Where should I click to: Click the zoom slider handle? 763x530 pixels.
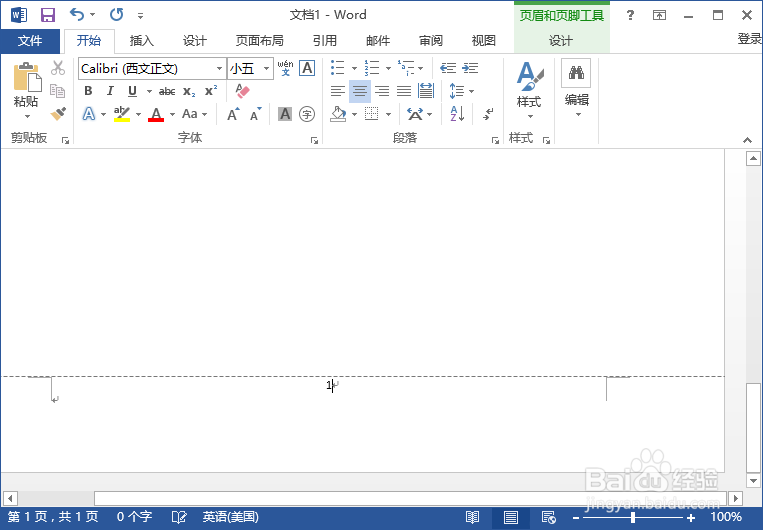[x=633, y=517]
